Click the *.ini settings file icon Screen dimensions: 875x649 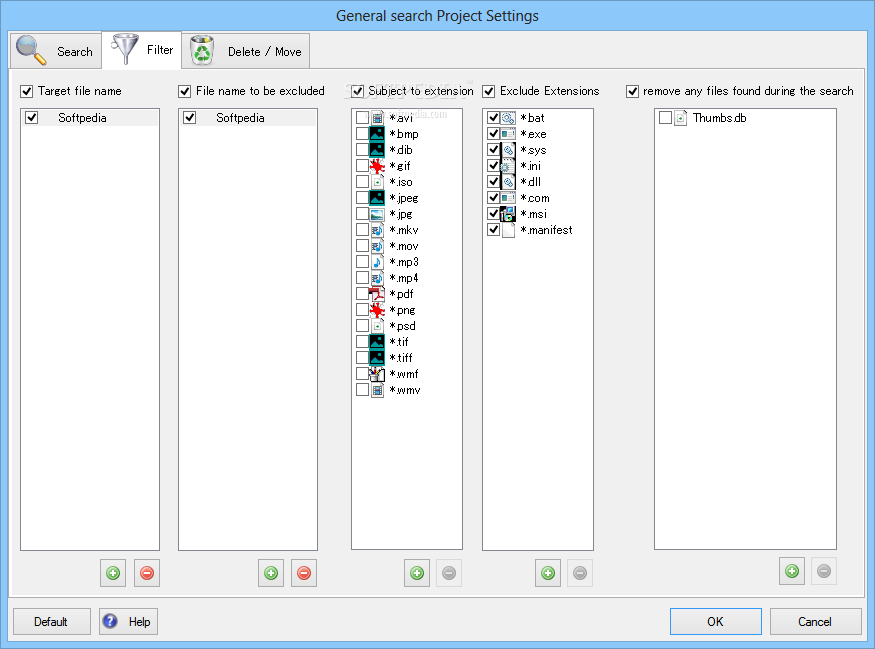[508, 166]
